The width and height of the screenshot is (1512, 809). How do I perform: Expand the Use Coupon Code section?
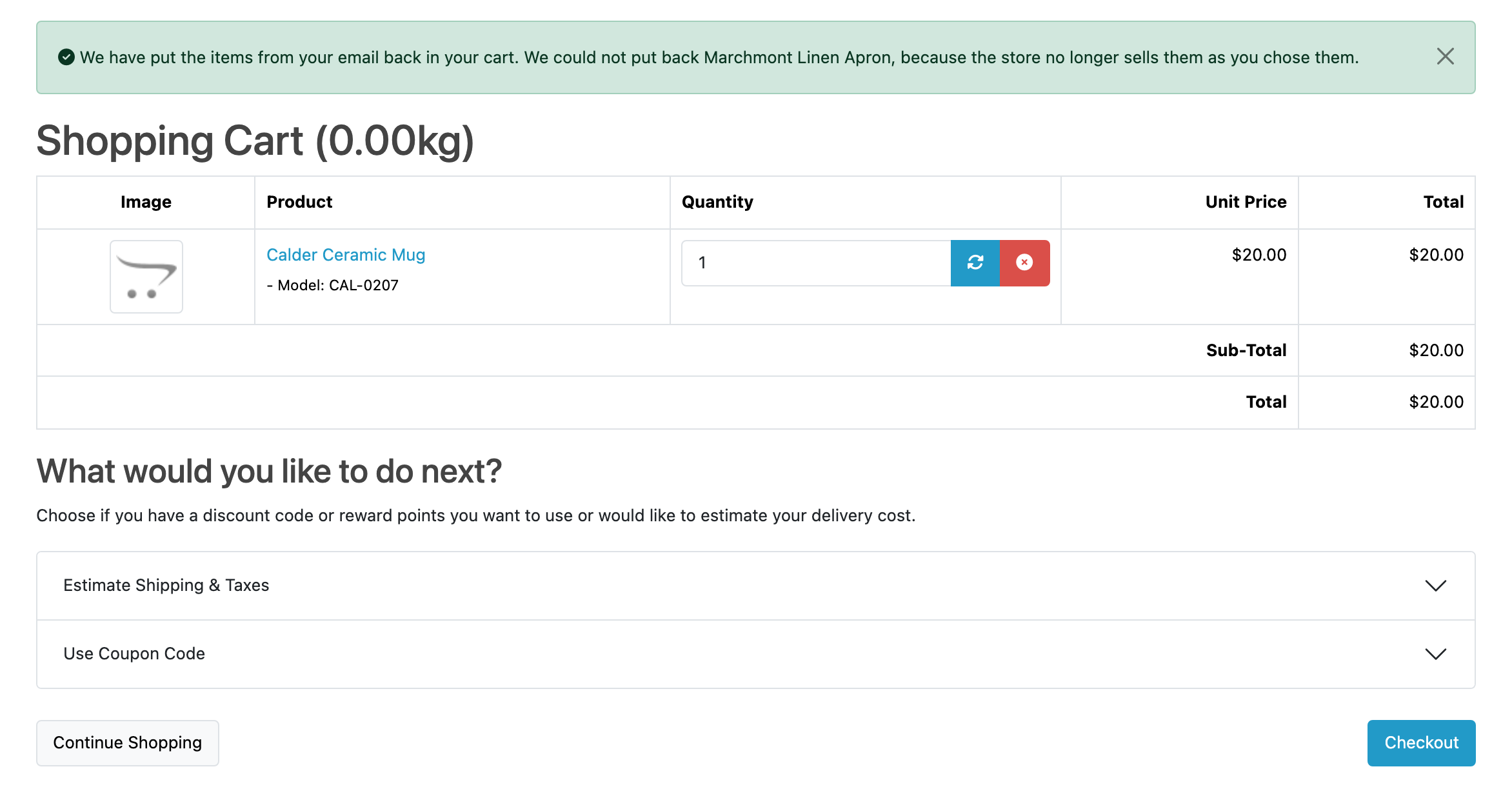(755, 654)
